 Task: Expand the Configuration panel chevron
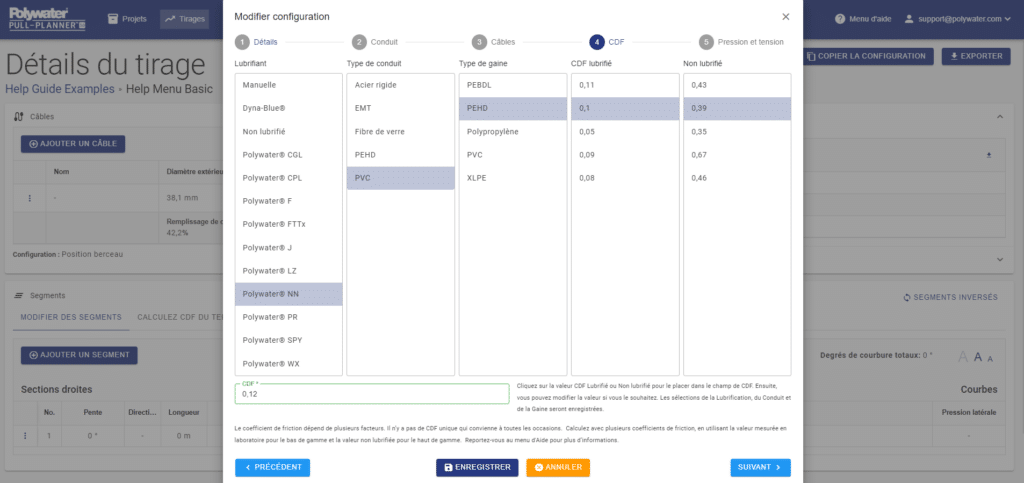coord(999,260)
